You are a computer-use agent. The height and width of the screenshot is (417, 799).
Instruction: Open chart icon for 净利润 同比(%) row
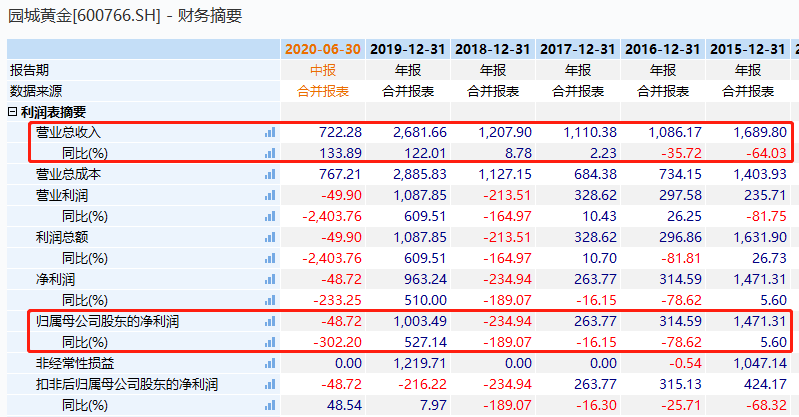(x=270, y=300)
